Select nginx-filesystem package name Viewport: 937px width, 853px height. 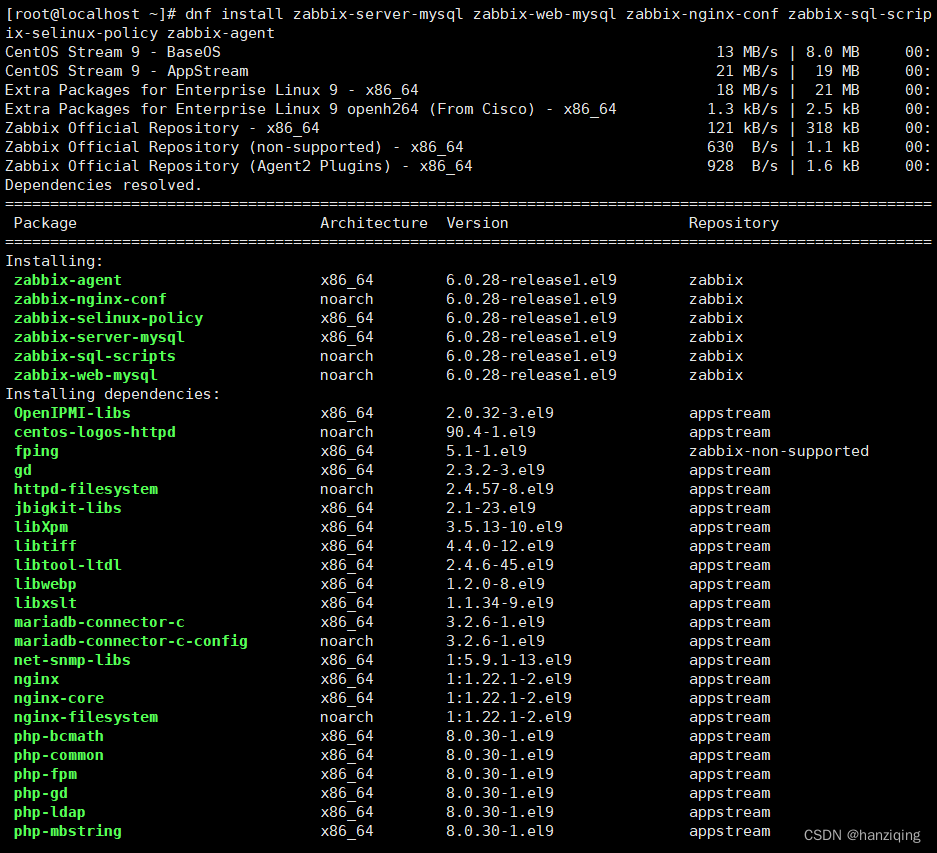coord(85,717)
